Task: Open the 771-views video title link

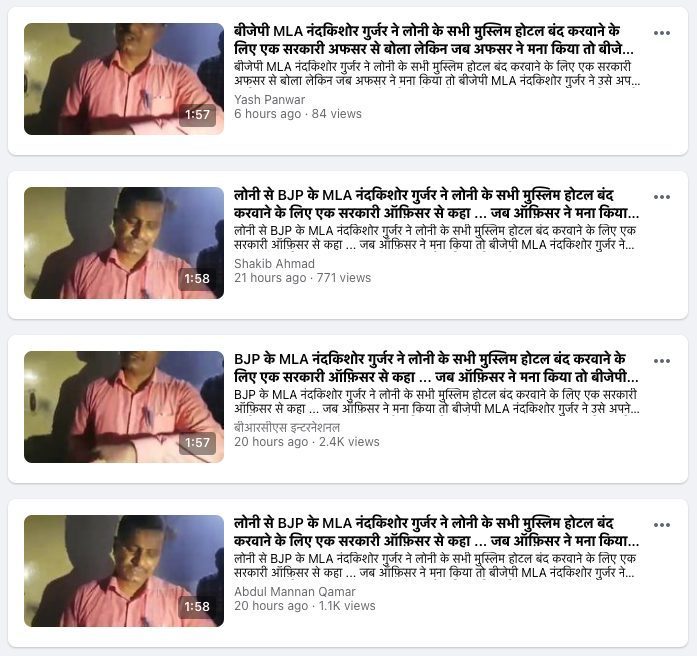Action: (x=437, y=204)
